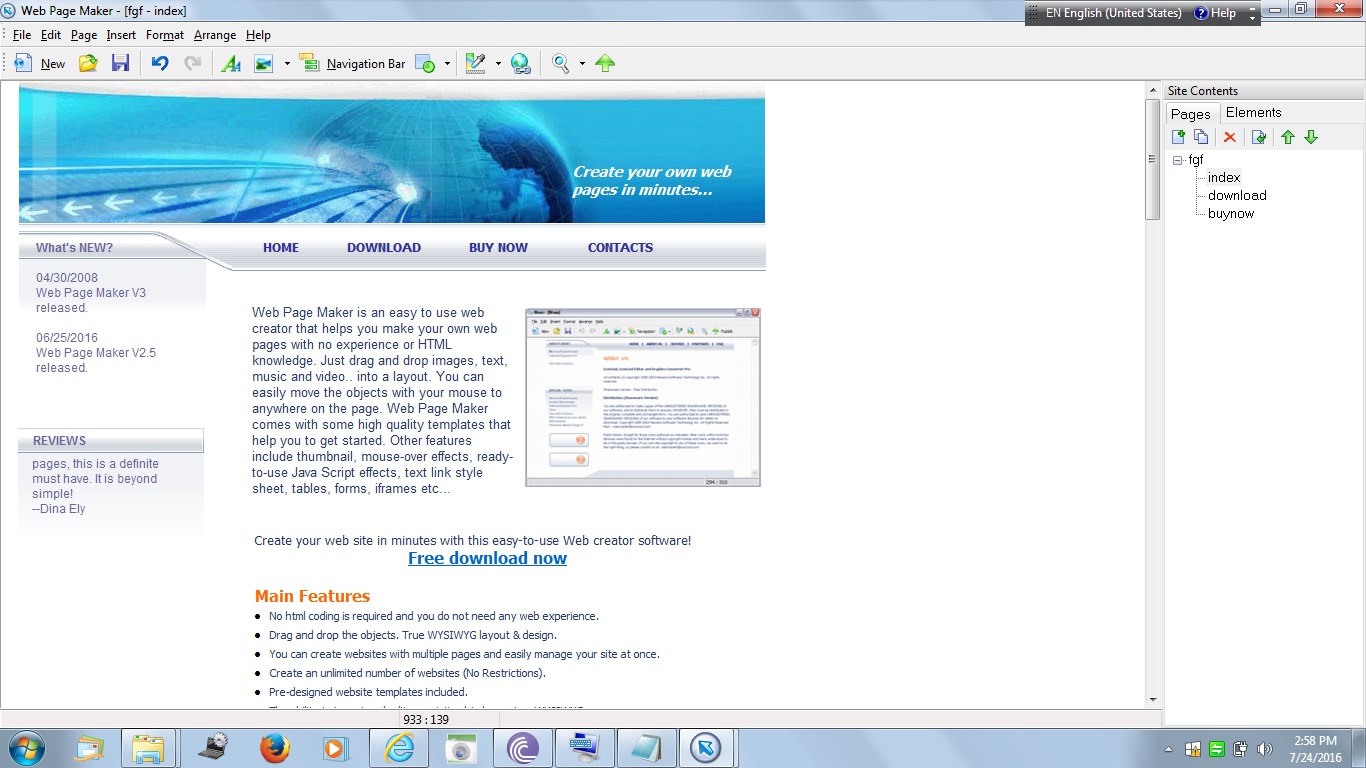
Task: Select the 'What's NEW?' sidebar heading
Action: point(74,248)
